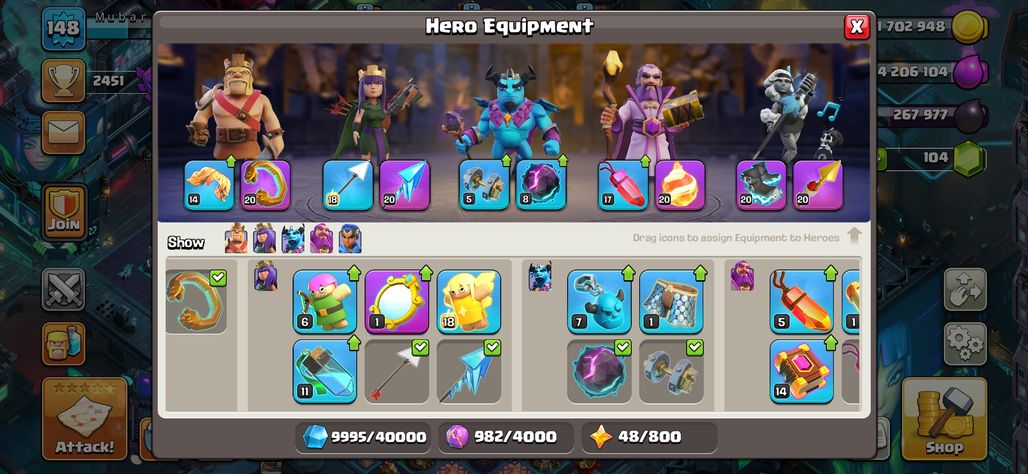Tap the Attack! button

click(x=85, y=418)
